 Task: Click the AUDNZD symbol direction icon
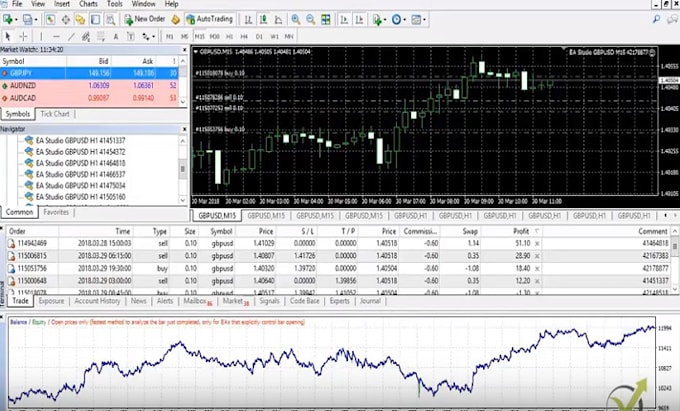click(x=6, y=86)
